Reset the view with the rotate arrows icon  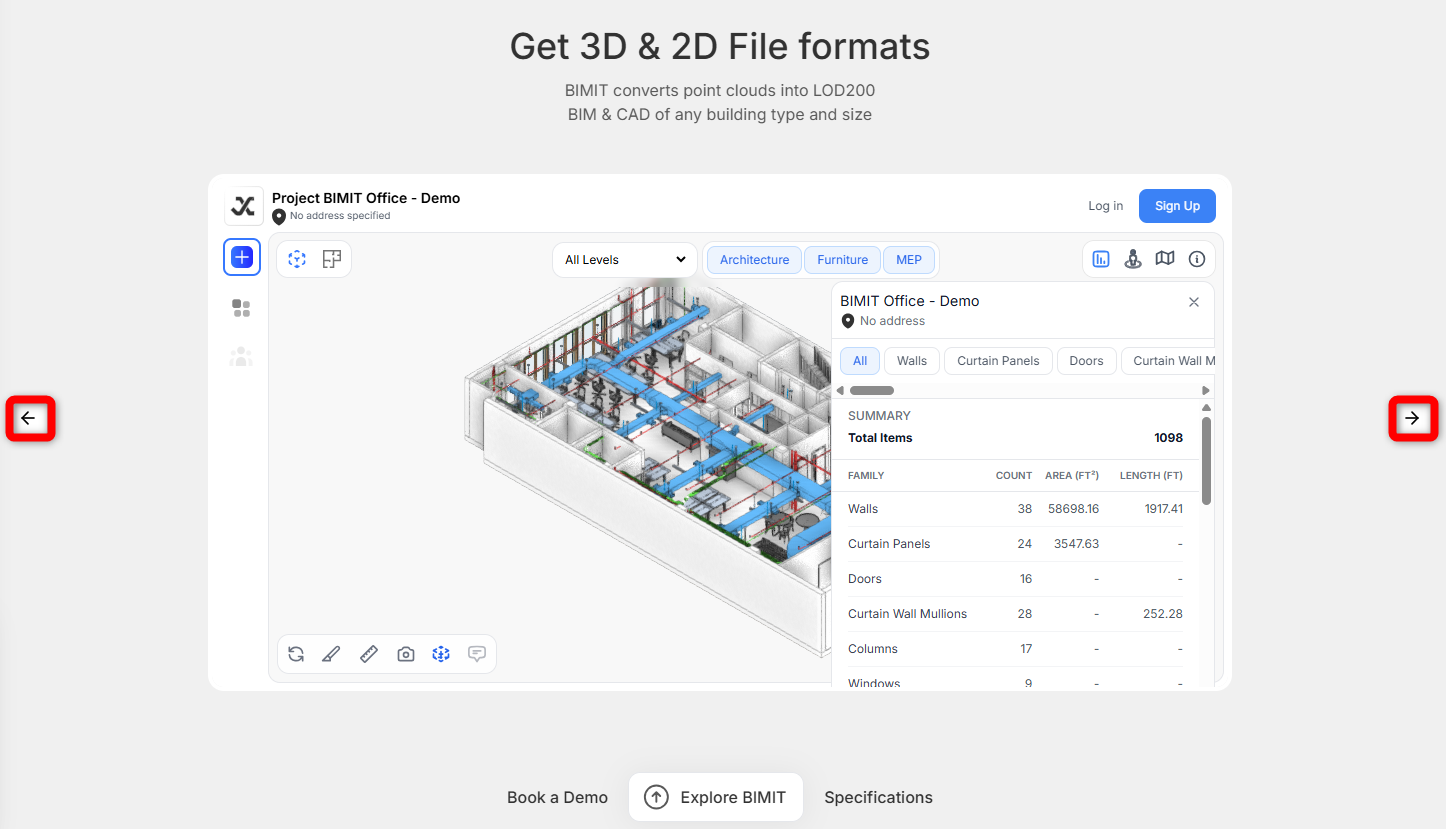click(296, 654)
